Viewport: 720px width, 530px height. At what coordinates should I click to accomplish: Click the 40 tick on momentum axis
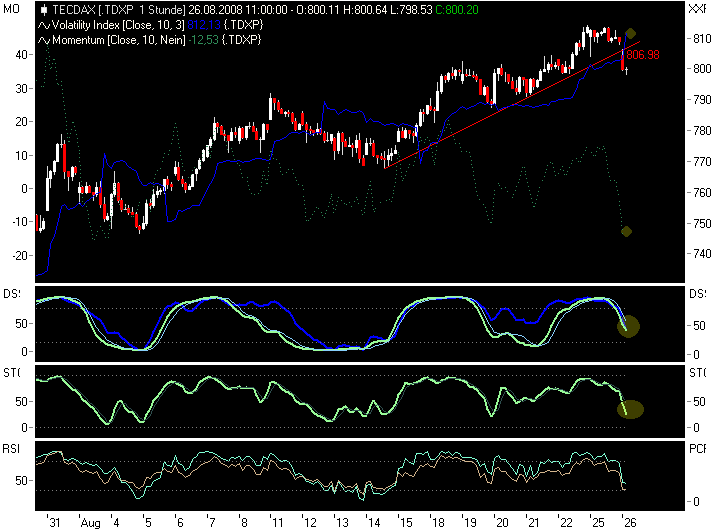22,55
